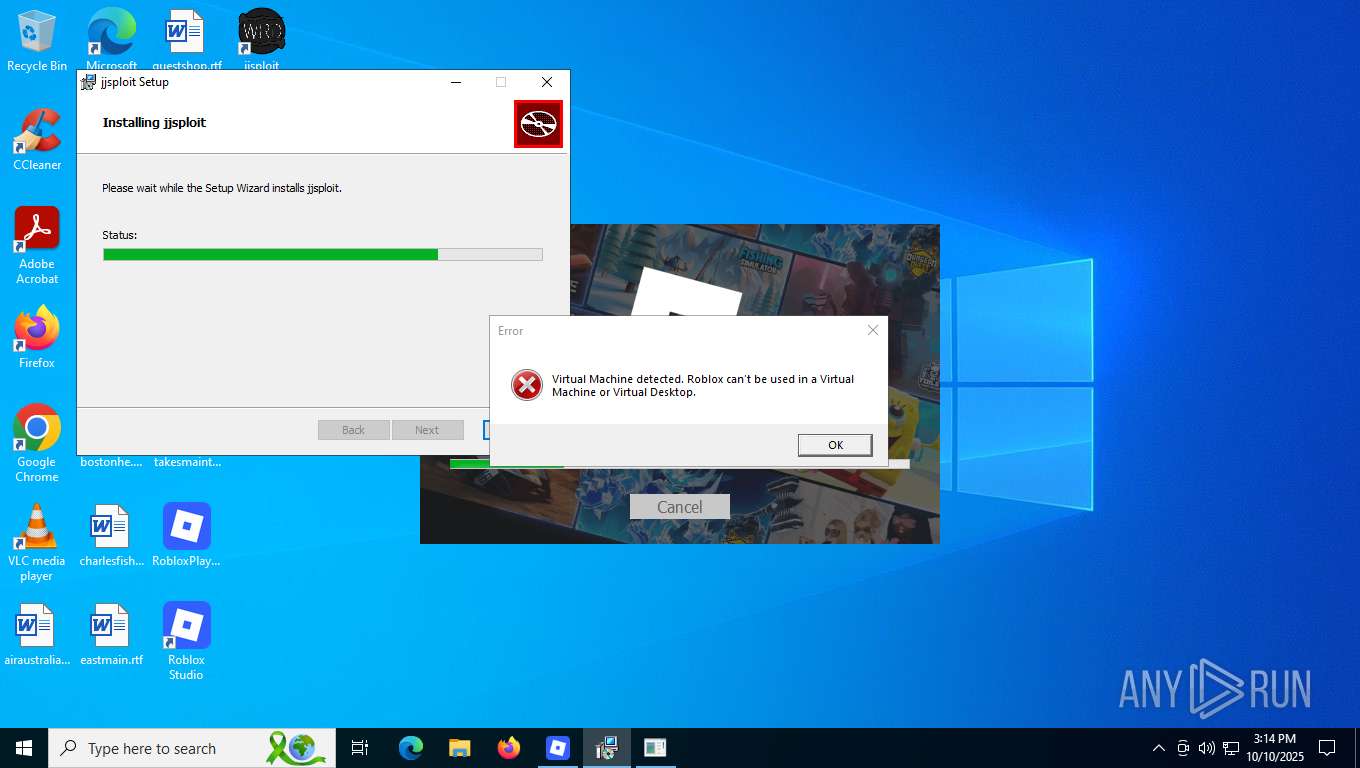Minimize the jjsploit Setup window
This screenshot has height=768, width=1360.
coord(456,82)
